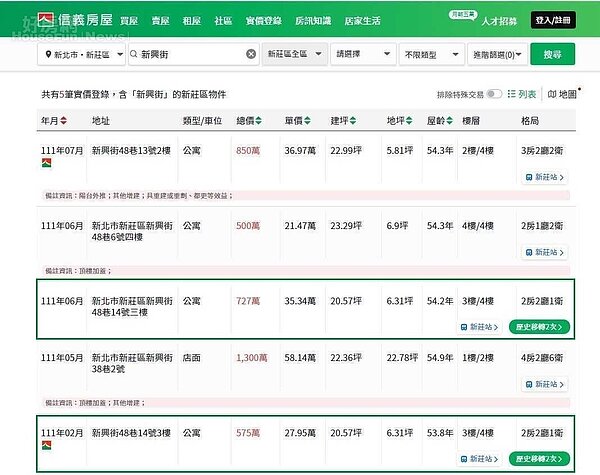Click the 格局 column header
This screenshot has width=600, height=475.
530,121
